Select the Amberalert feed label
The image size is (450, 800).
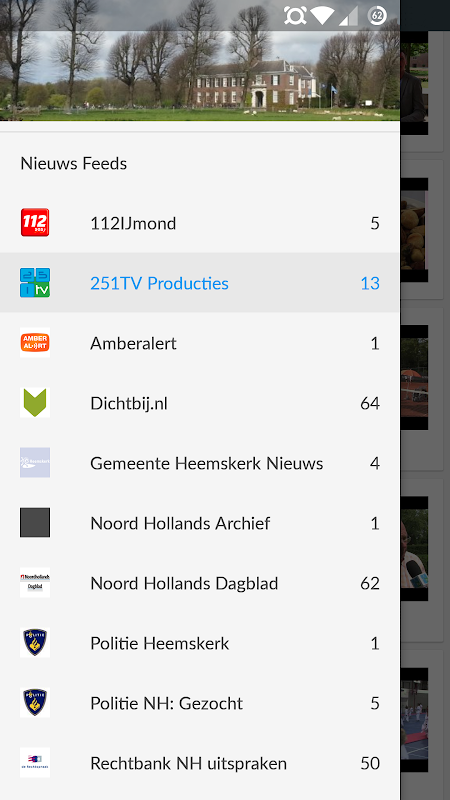(x=133, y=343)
